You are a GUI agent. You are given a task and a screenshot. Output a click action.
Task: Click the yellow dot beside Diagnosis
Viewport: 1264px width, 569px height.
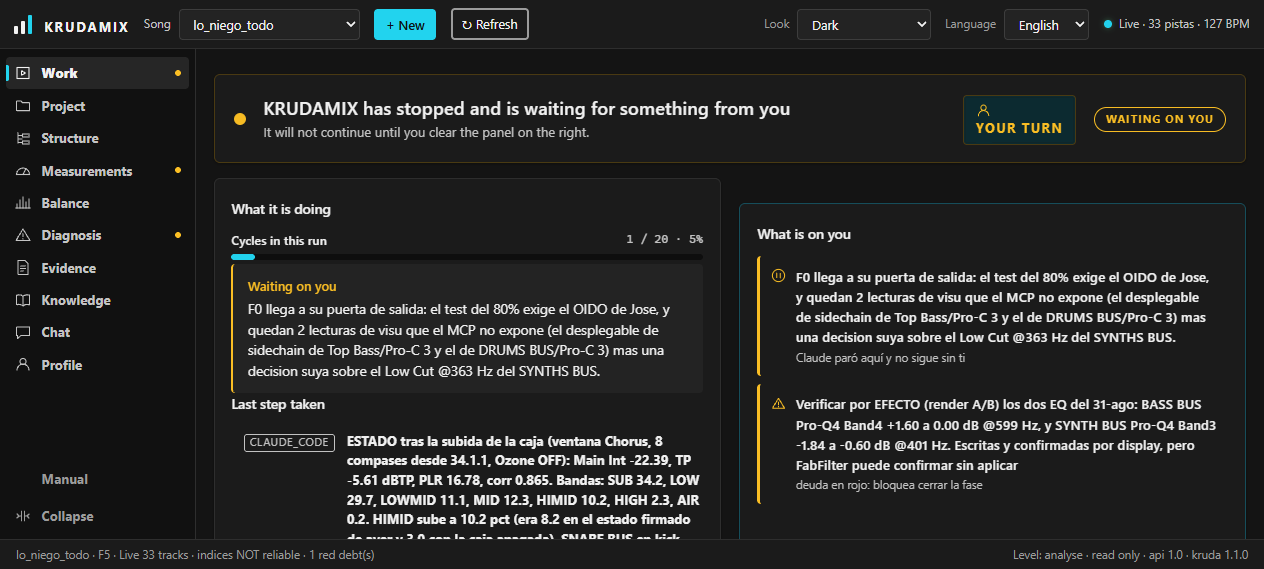178,235
